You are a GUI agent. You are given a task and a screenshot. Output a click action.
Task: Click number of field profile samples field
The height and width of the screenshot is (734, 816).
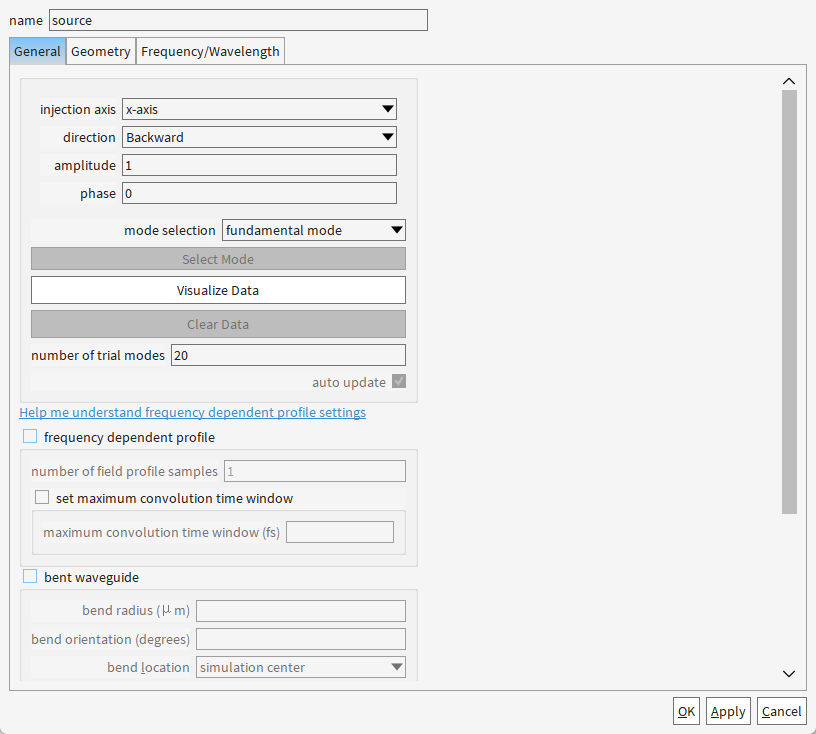(315, 471)
